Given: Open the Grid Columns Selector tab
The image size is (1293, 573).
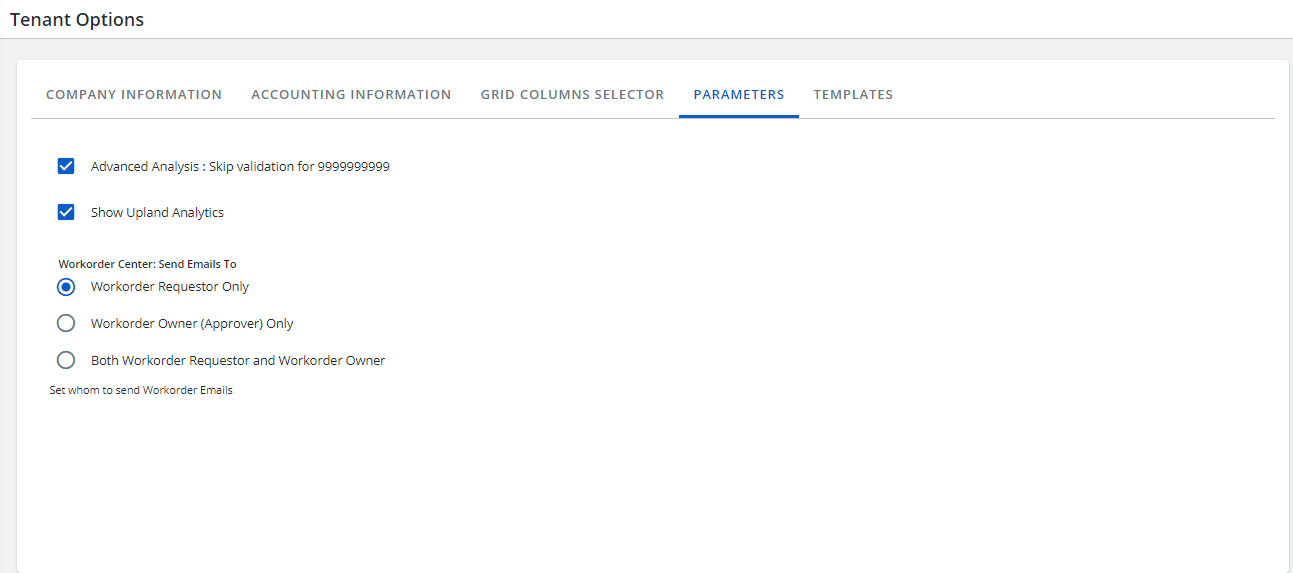Looking at the screenshot, I should tap(572, 95).
